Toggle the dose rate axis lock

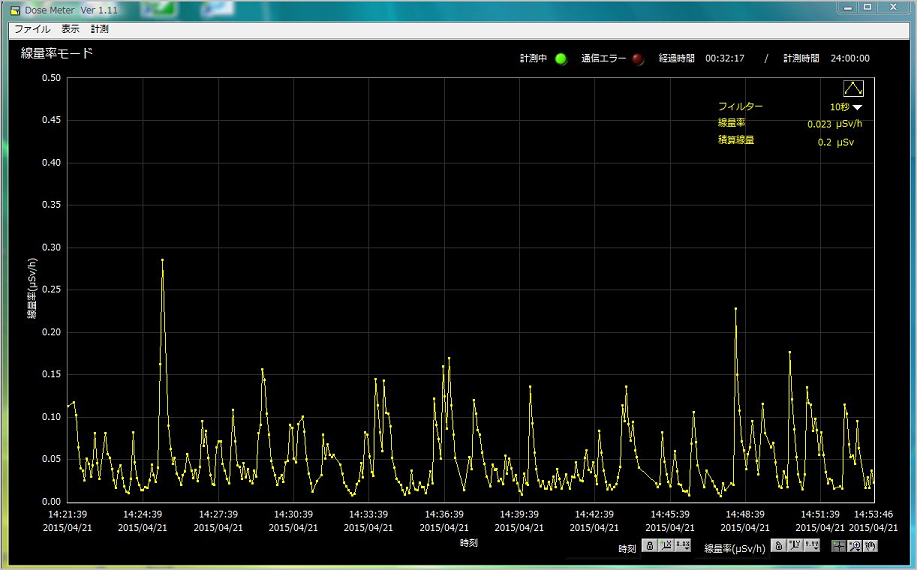pos(778,546)
